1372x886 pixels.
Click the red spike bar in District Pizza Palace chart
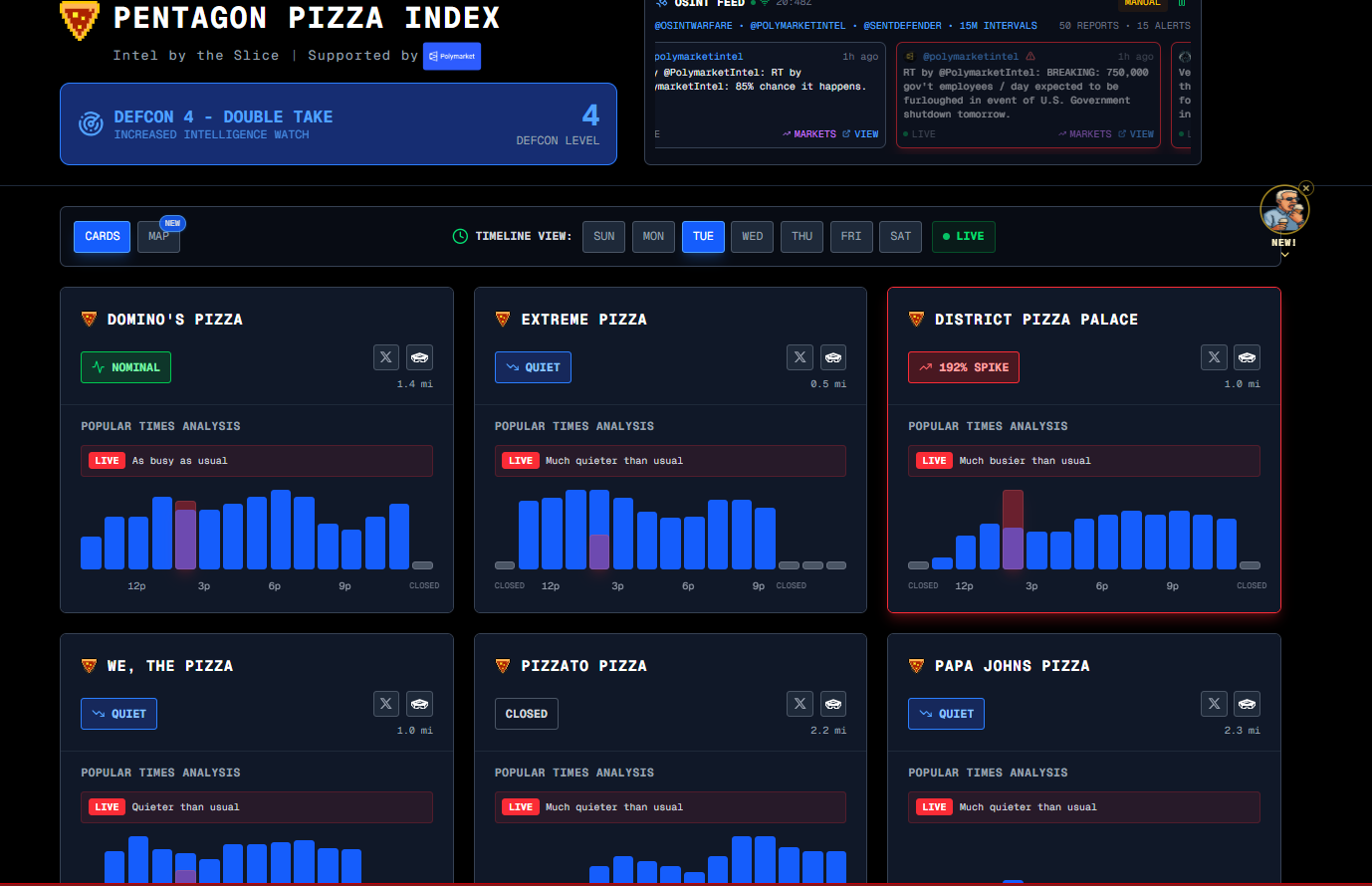(x=1013, y=528)
